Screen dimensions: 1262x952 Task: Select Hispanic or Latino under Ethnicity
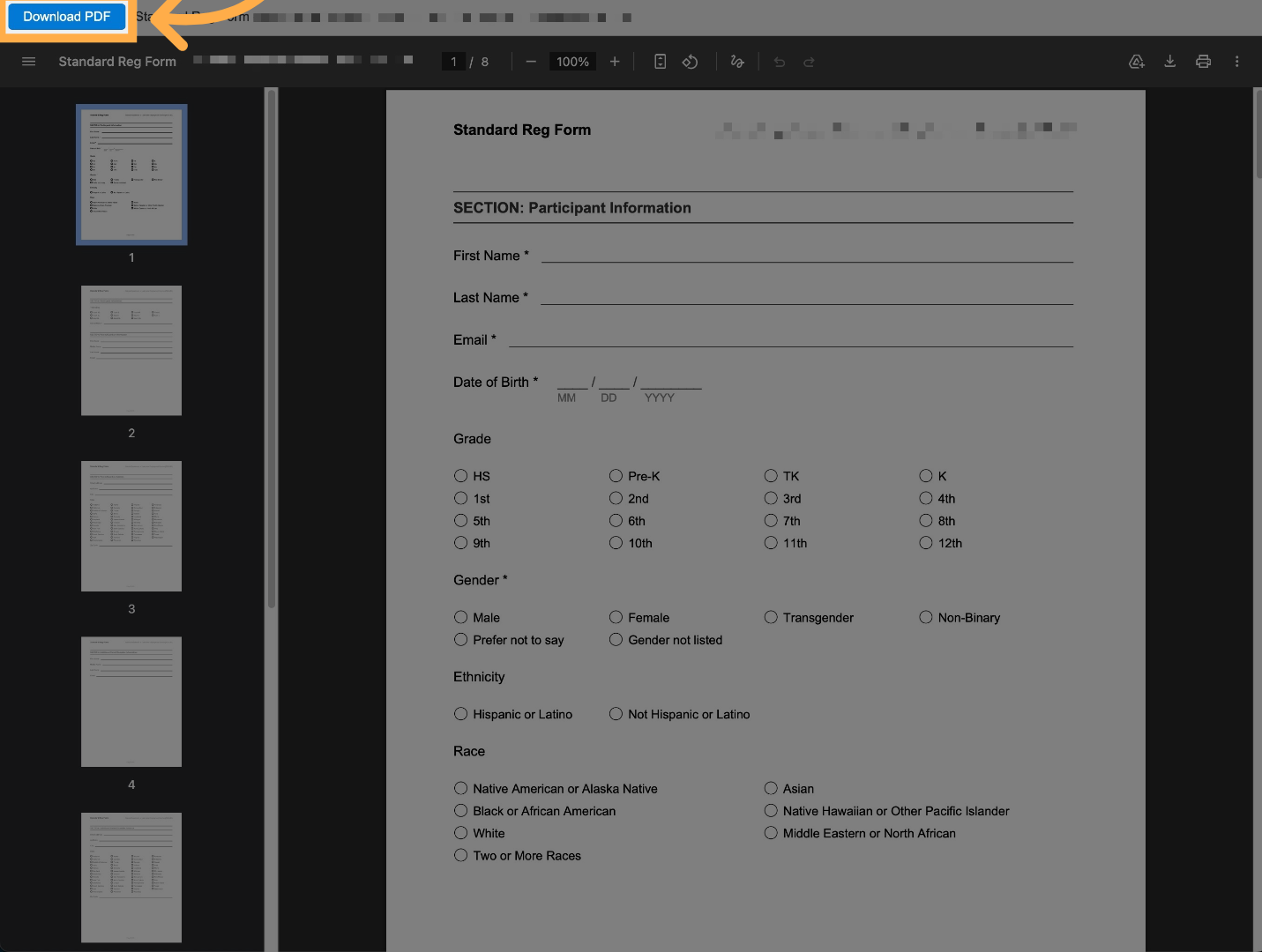tap(460, 714)
